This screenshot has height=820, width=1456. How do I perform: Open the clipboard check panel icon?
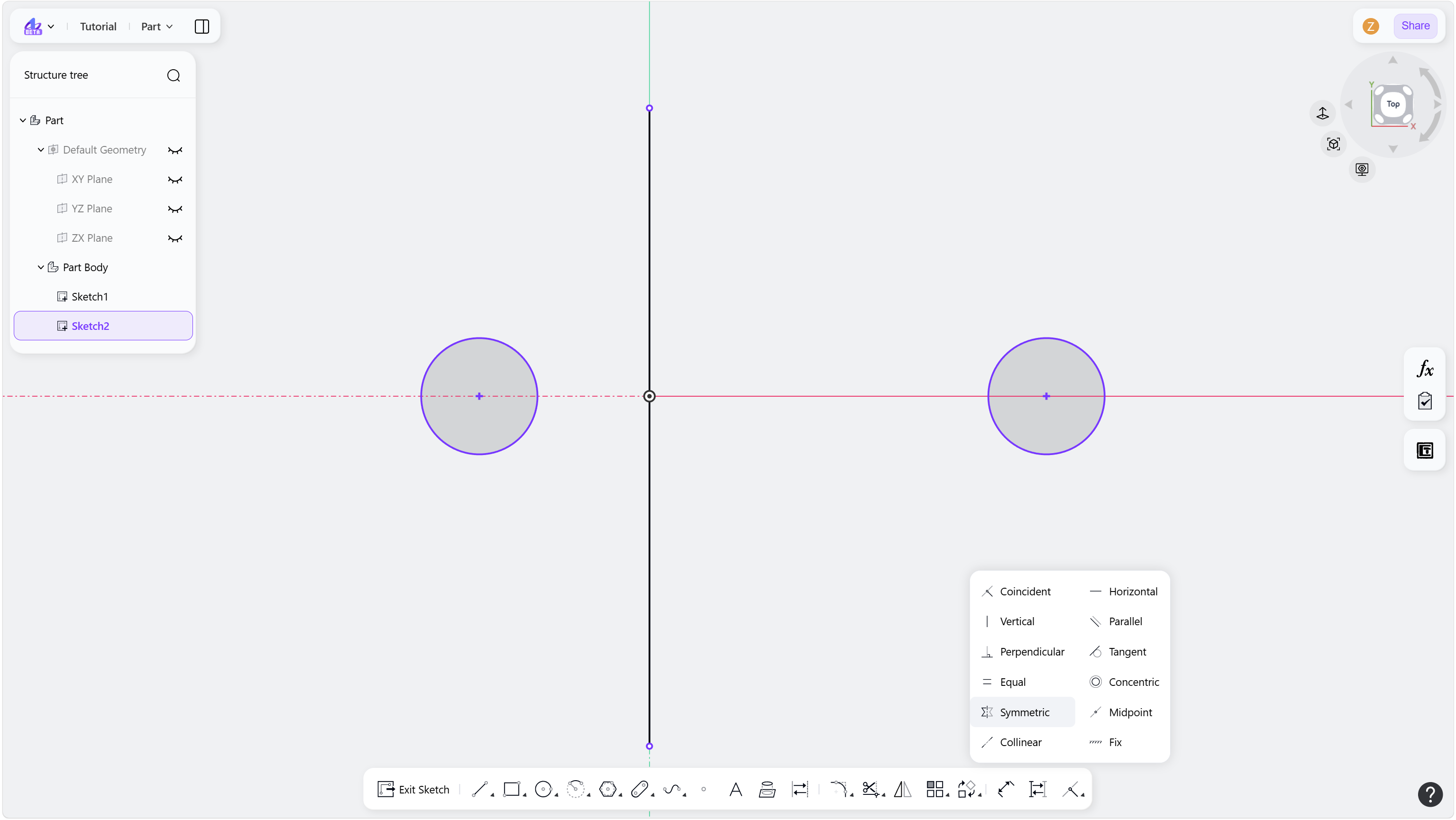pos(1425,401)
